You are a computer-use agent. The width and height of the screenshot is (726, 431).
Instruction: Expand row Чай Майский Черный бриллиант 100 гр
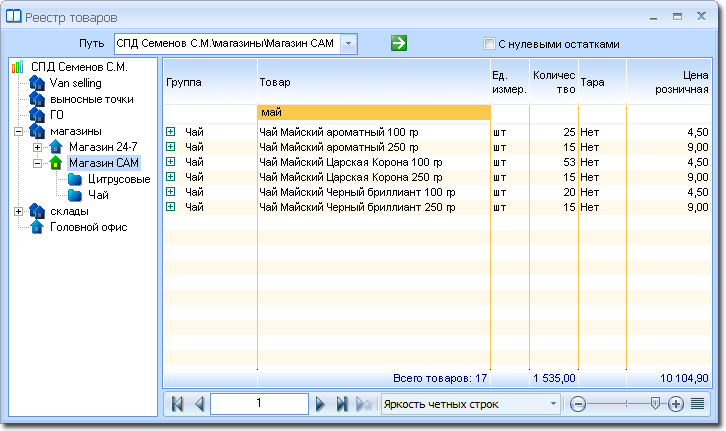[x=170, y=192]
